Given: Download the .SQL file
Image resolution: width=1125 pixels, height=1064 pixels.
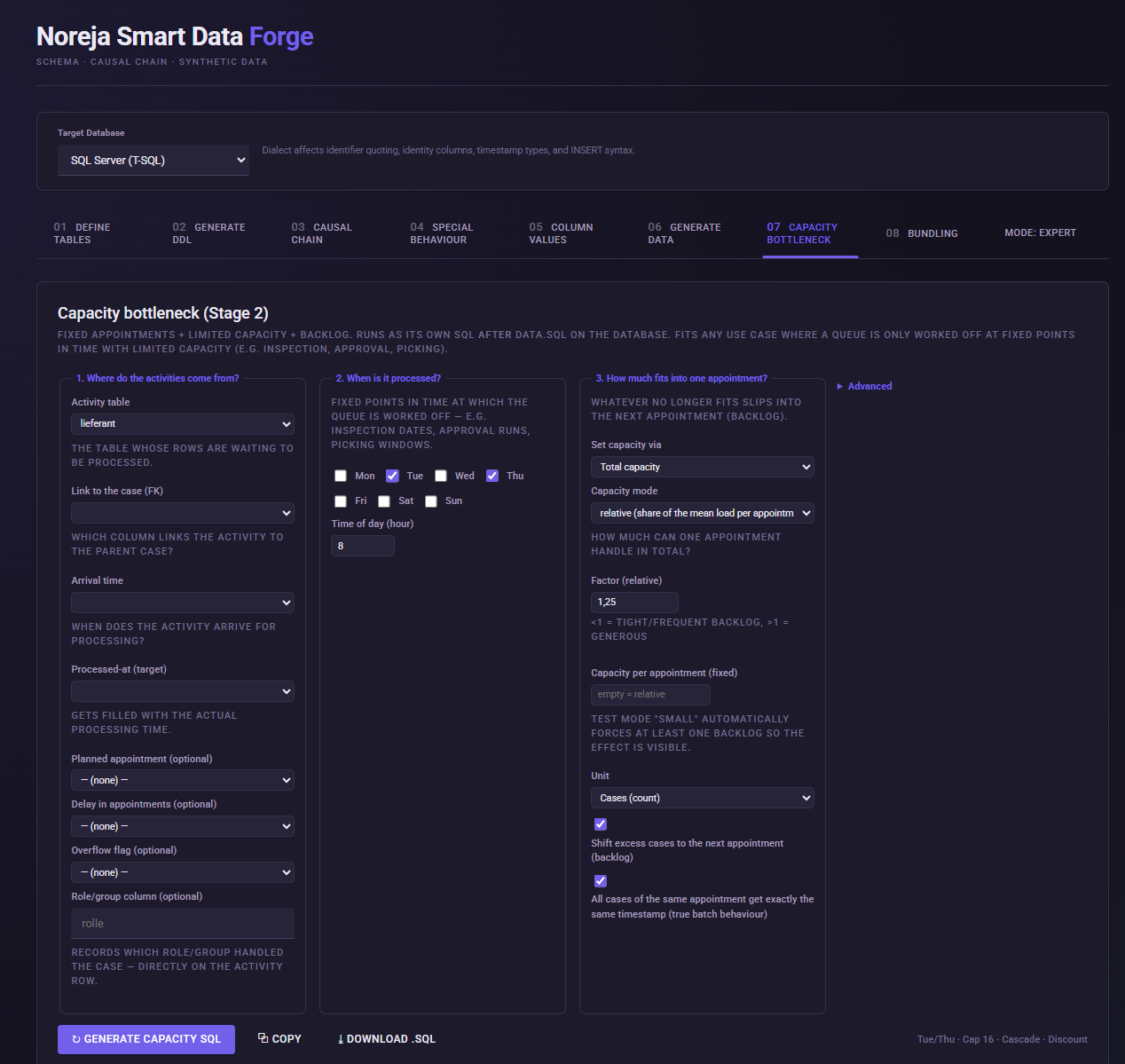Looking at the screenshot, I should tap(387, 1039).
